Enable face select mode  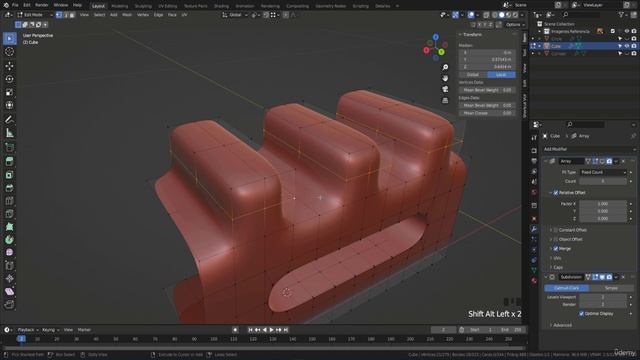[x=72, y=15]
